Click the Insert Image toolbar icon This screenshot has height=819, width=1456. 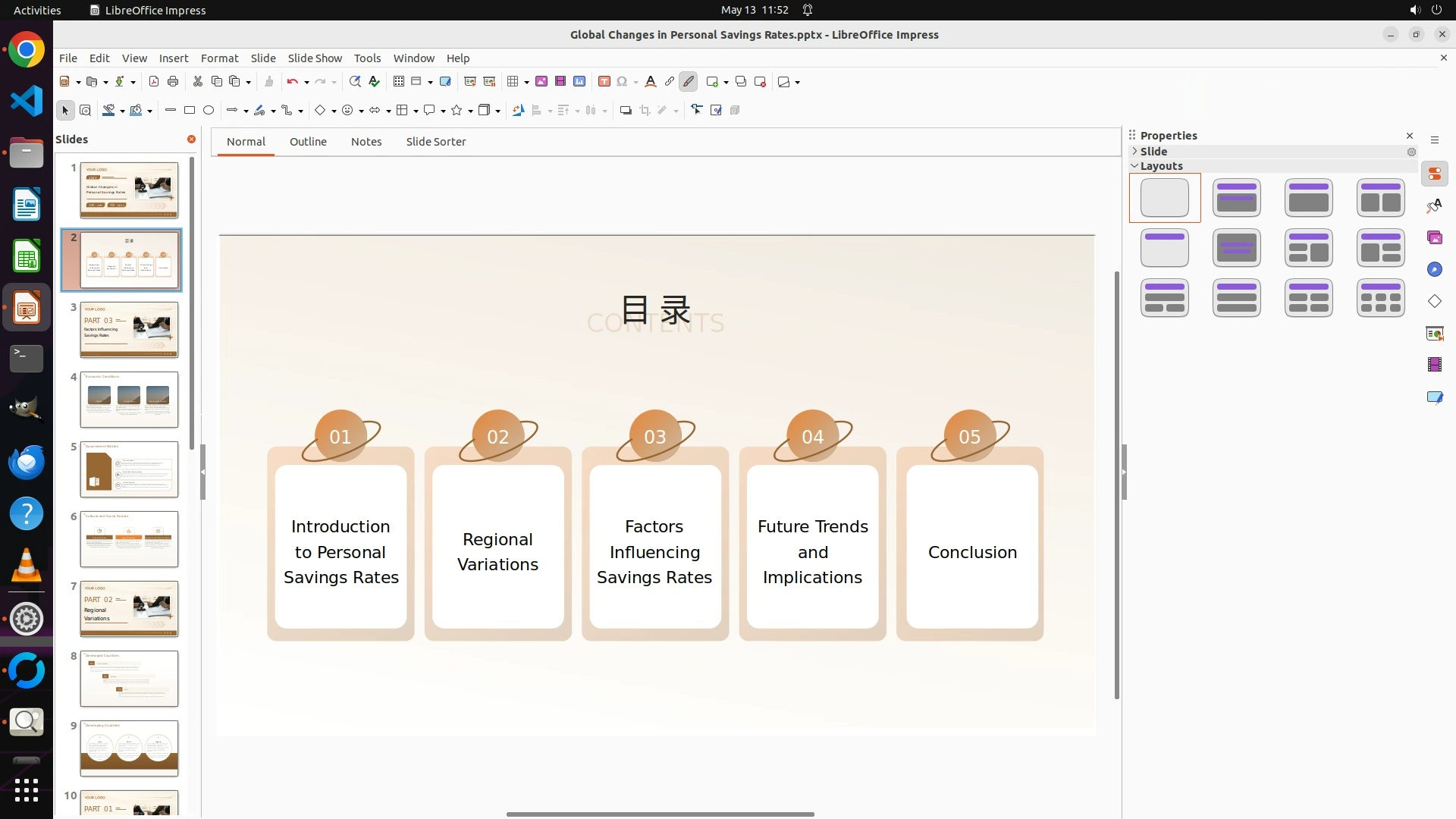point(541,82)
